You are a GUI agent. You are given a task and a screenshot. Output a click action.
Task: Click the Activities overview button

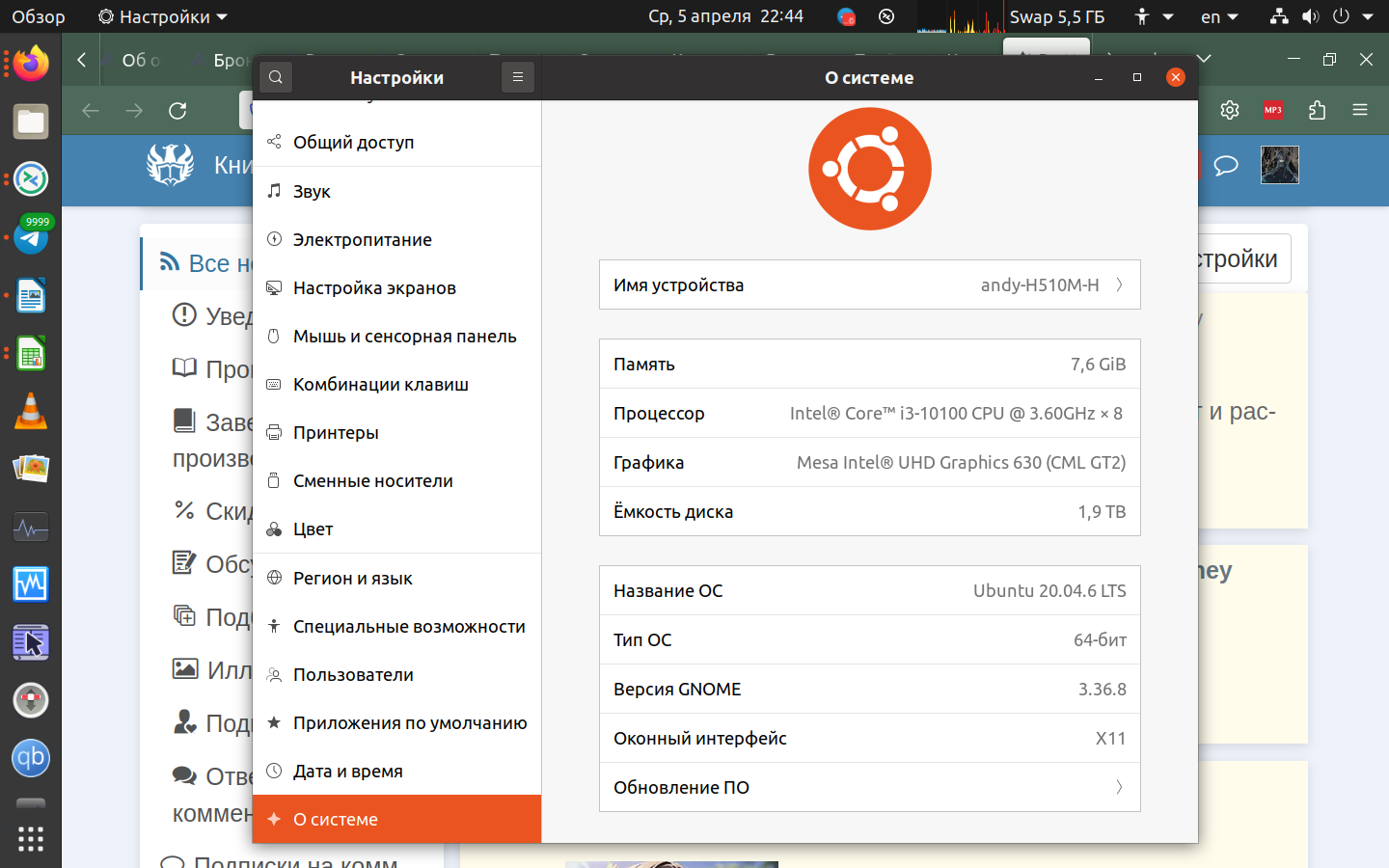pyautogui.click(x=39, y=16)
